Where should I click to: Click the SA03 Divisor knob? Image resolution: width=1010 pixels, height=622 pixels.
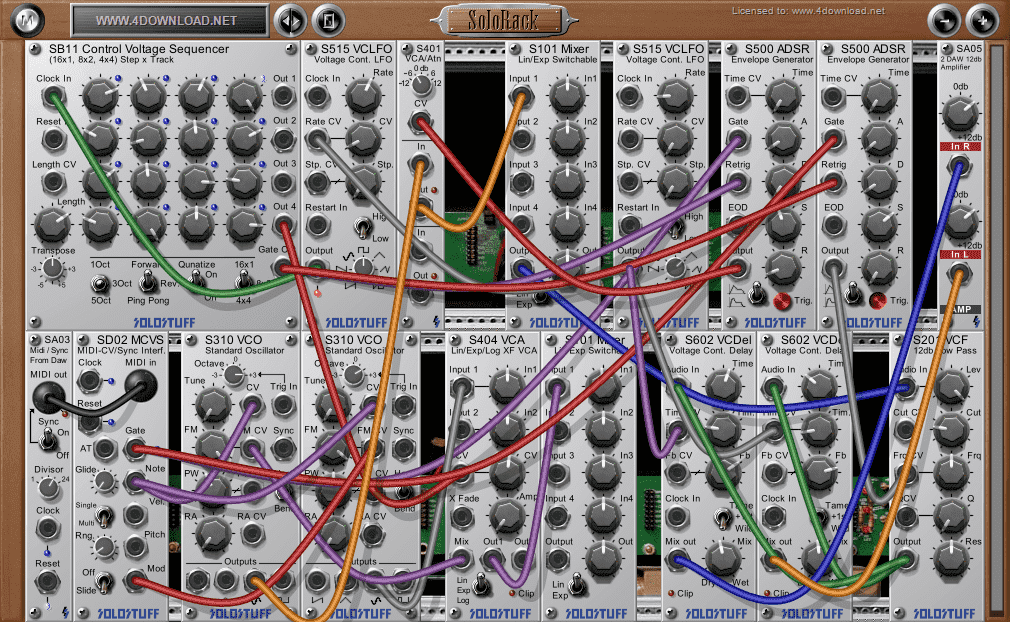[x=48, y=487]
